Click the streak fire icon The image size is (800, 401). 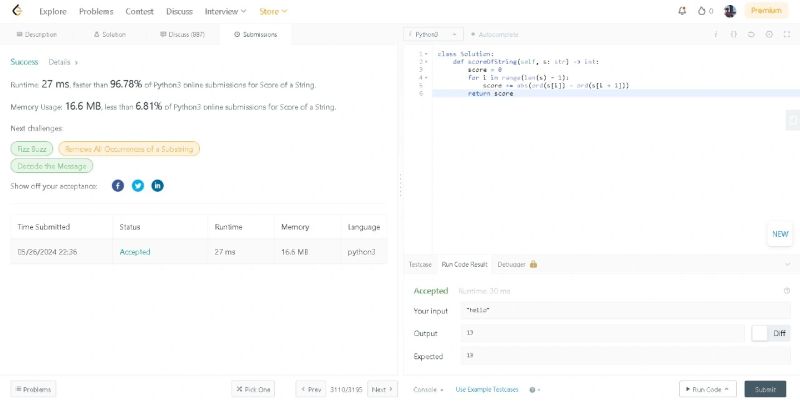[x=701, y=11]
